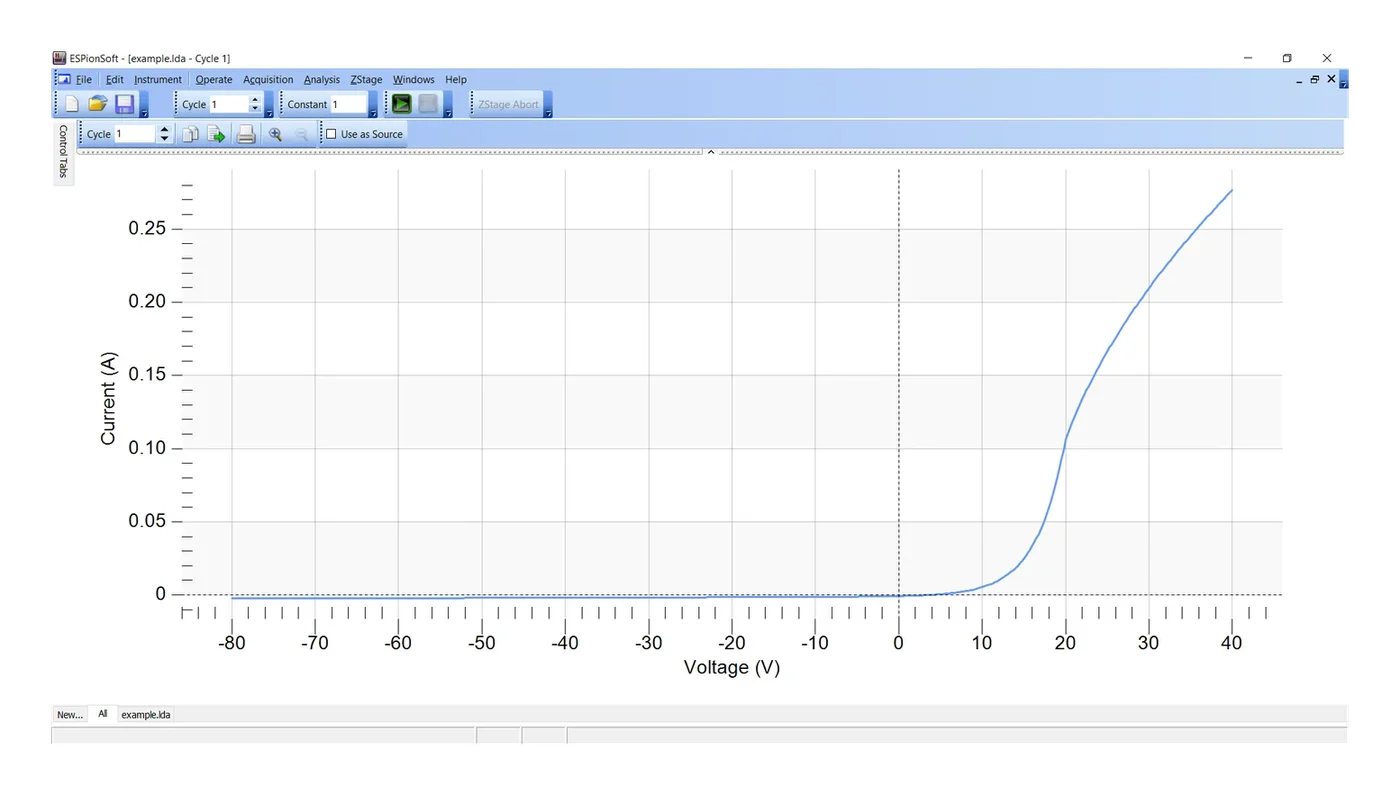The height and width of the screenshot is (795, 1400).
Task: Increase Cycle value next to the copy icon
Action: (165, 129)
